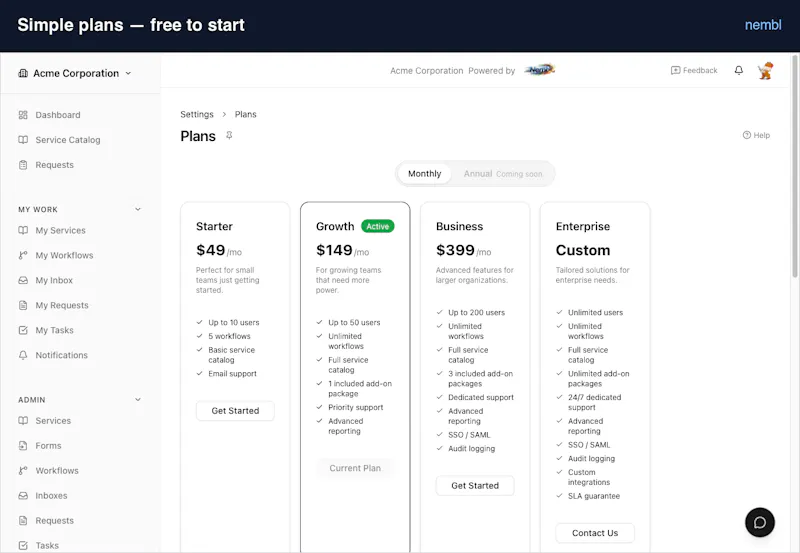Click the page vertical scrollbar

coord(794,168)
